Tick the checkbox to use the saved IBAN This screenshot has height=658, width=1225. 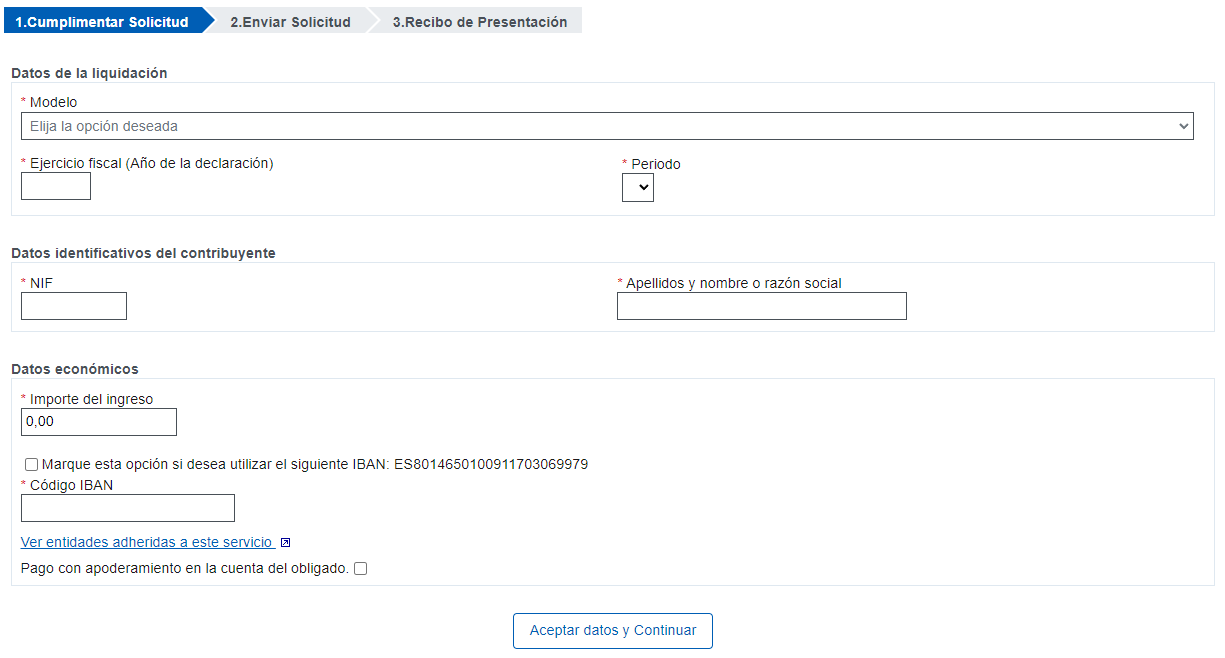pyautogui.click(x=32, y=465)
